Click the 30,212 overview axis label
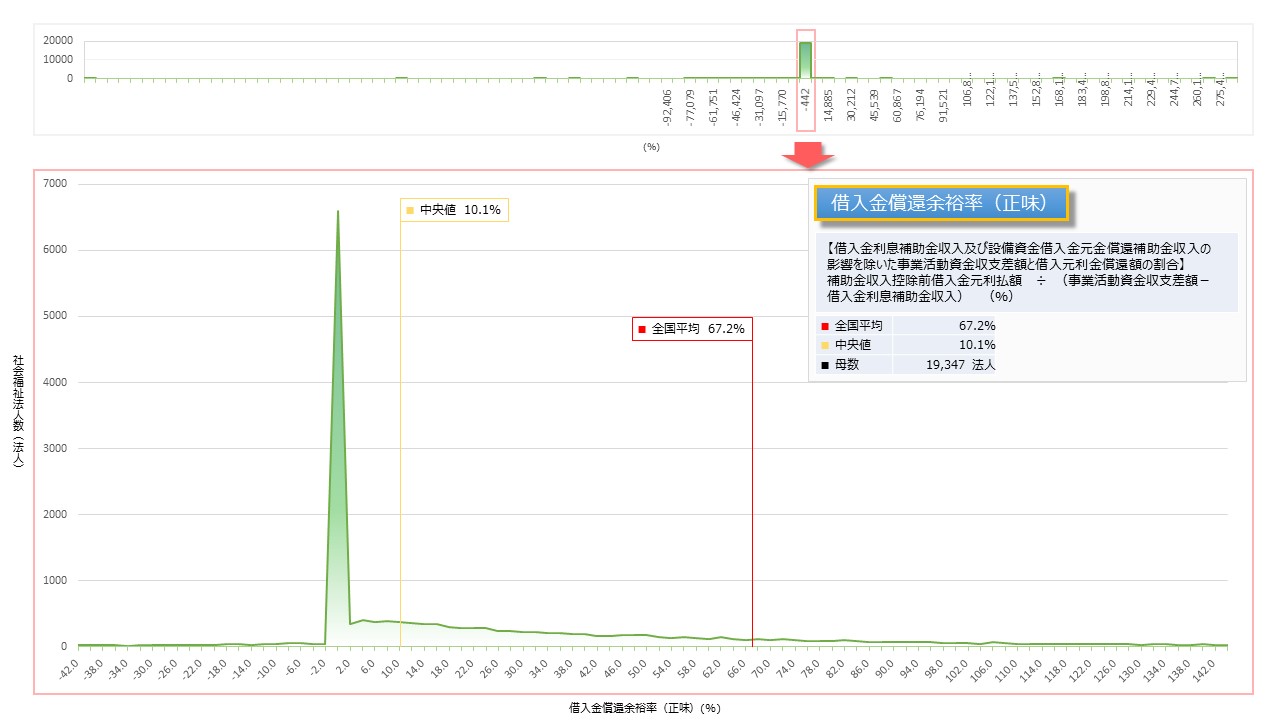The height and width of the screenshot is (720, 1280). [851, 104]
